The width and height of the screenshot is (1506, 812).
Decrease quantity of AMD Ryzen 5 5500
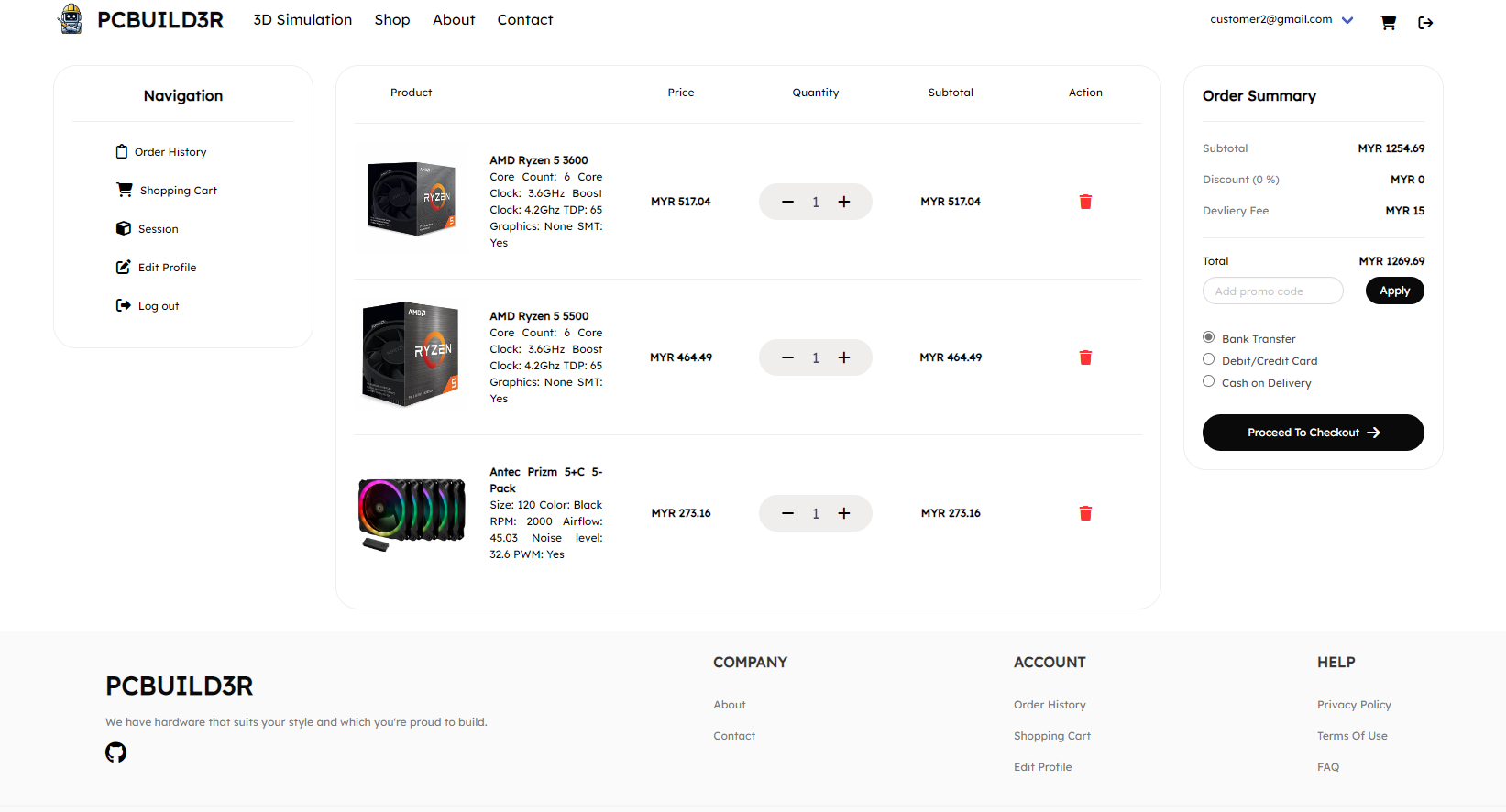(787, 357)
